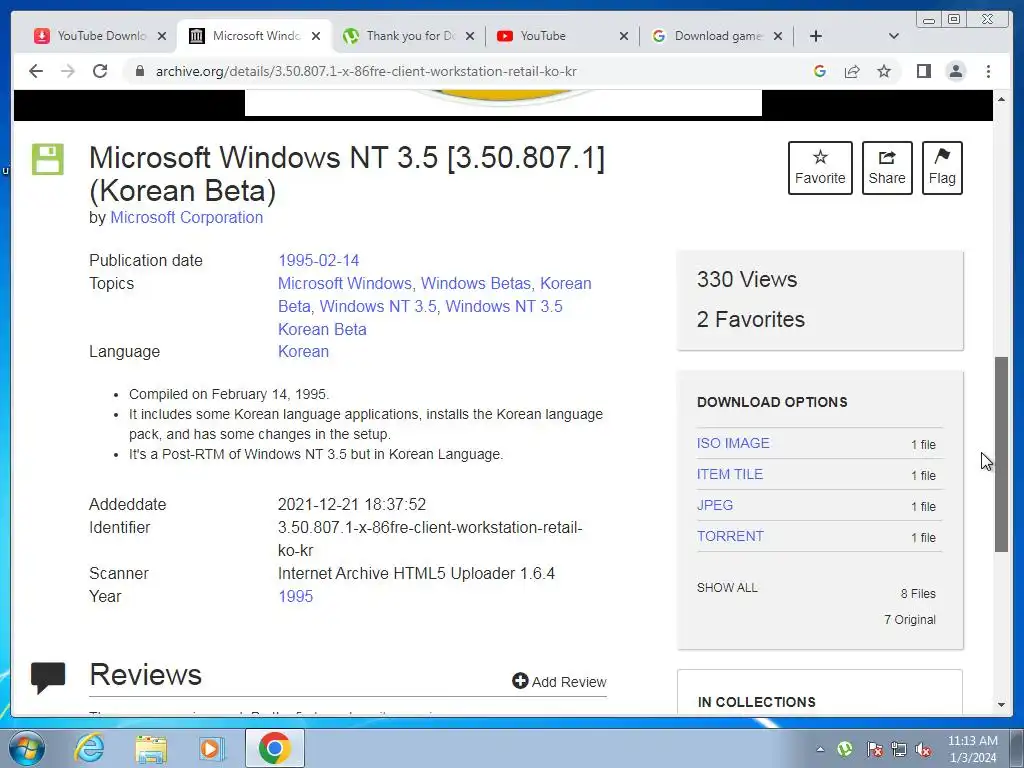Close the Download games tab

[778, 37]
